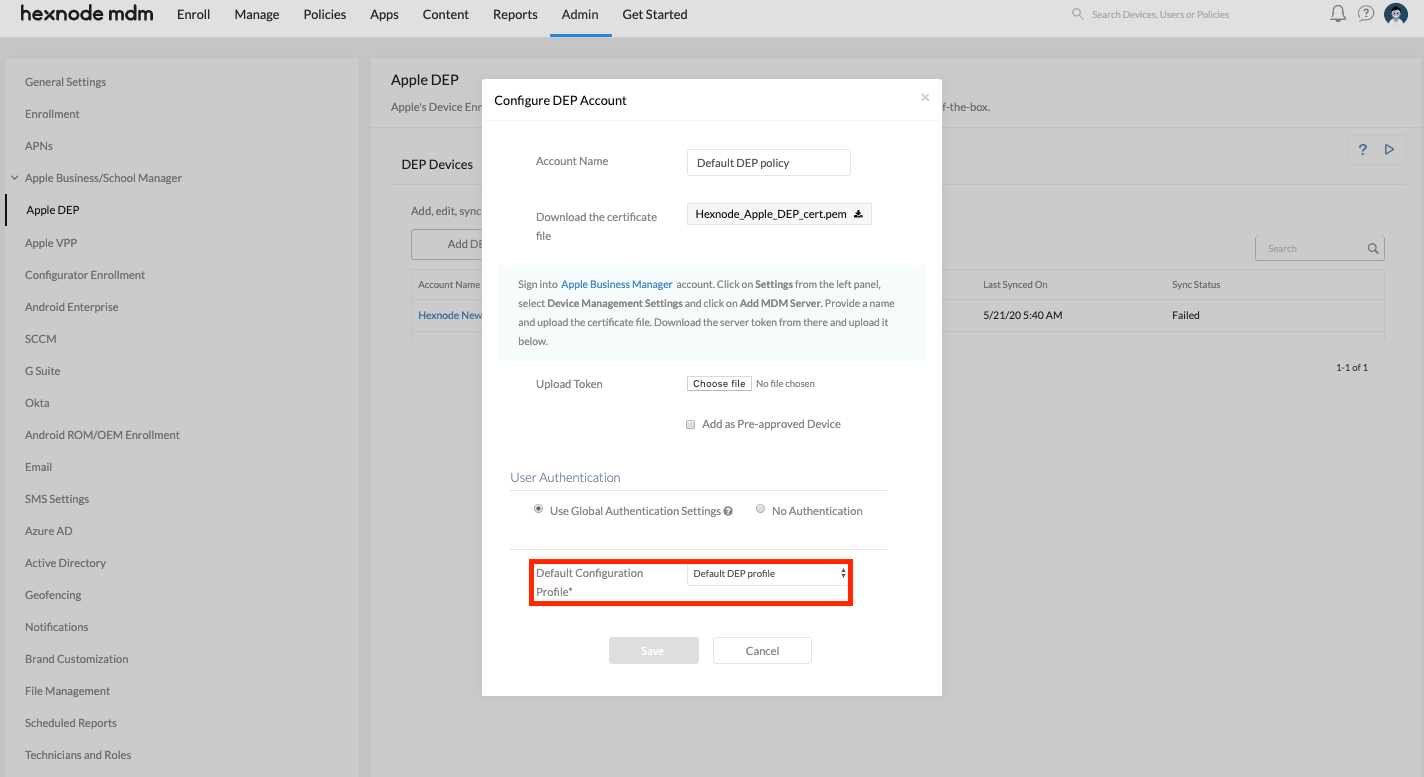Open Enrollment in sidebar
The width and height of the screenshot is (1424, 777).
coord(52,114)
